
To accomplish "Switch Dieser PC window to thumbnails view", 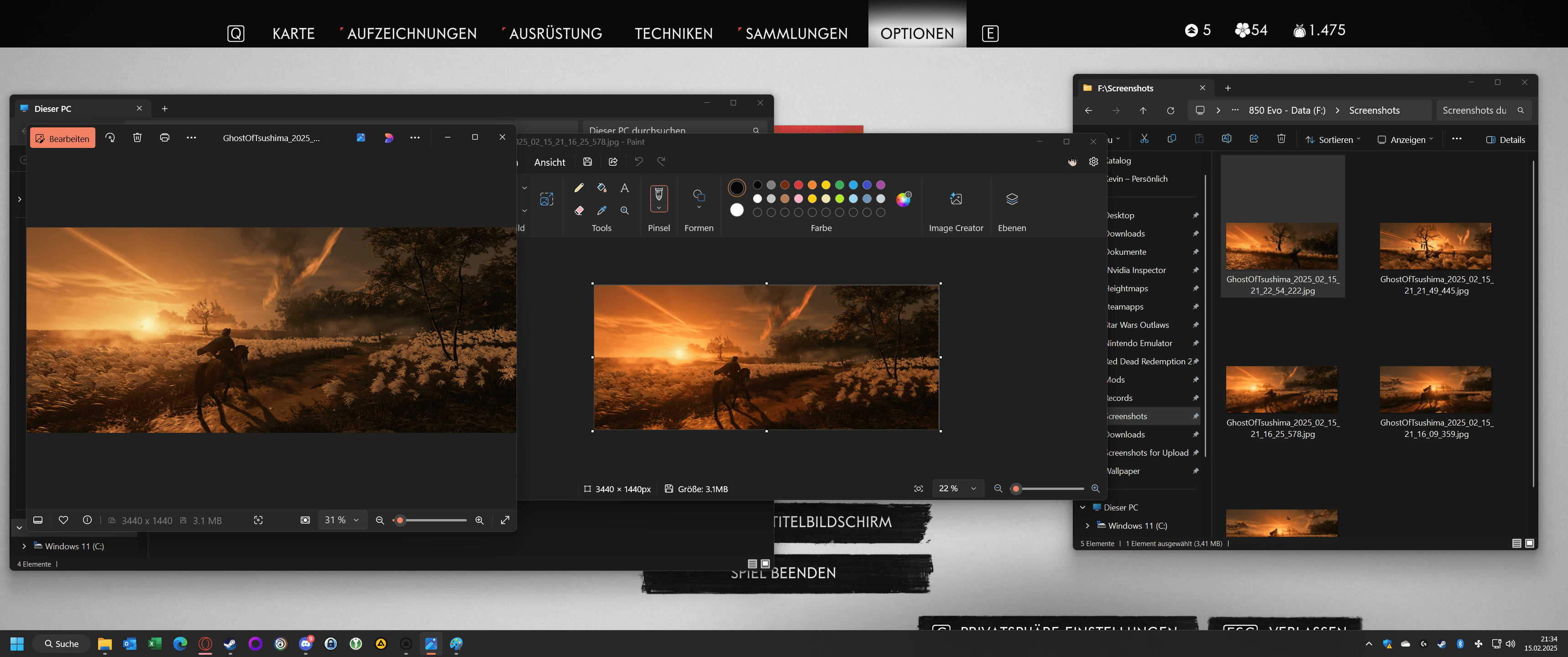I will [765, 563].
